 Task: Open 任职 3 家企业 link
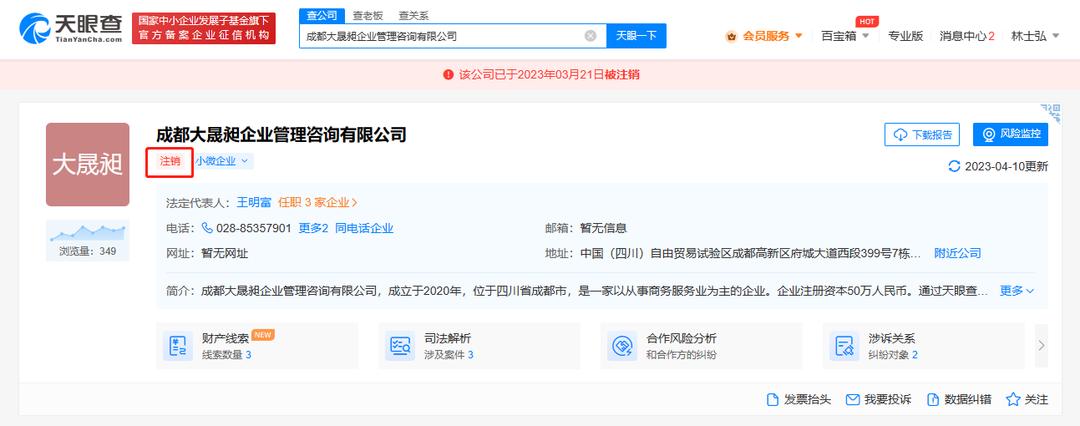[318, 203]
